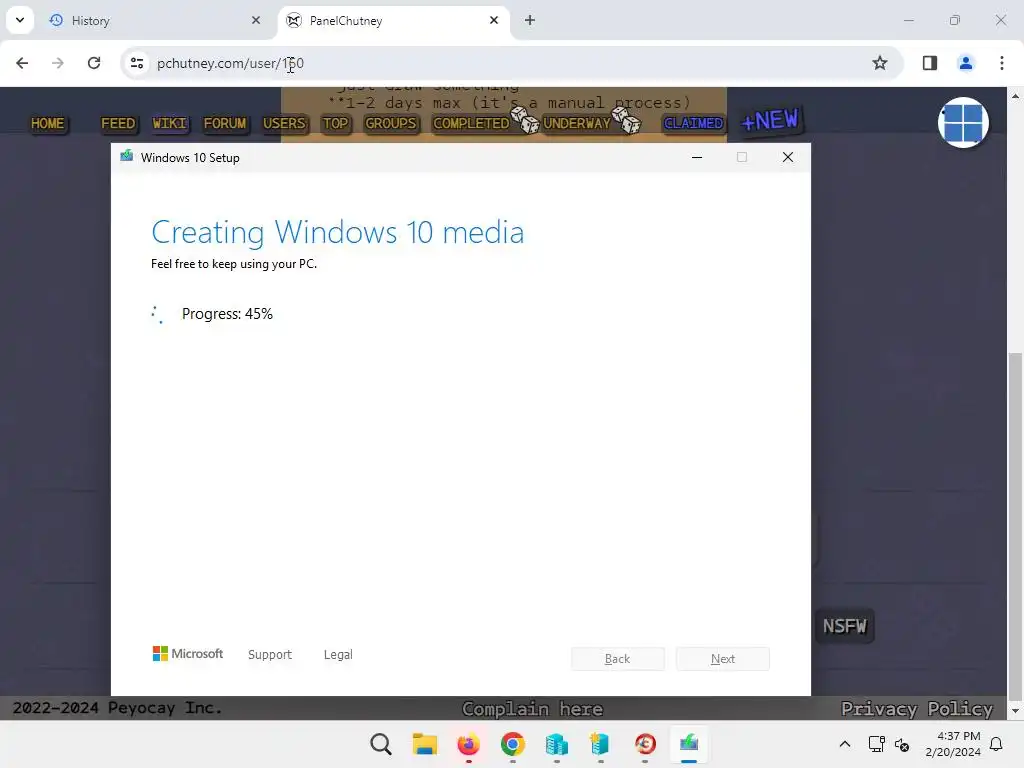Click the +NEW button on the site
1024x768 pixels.
[771, 120]
